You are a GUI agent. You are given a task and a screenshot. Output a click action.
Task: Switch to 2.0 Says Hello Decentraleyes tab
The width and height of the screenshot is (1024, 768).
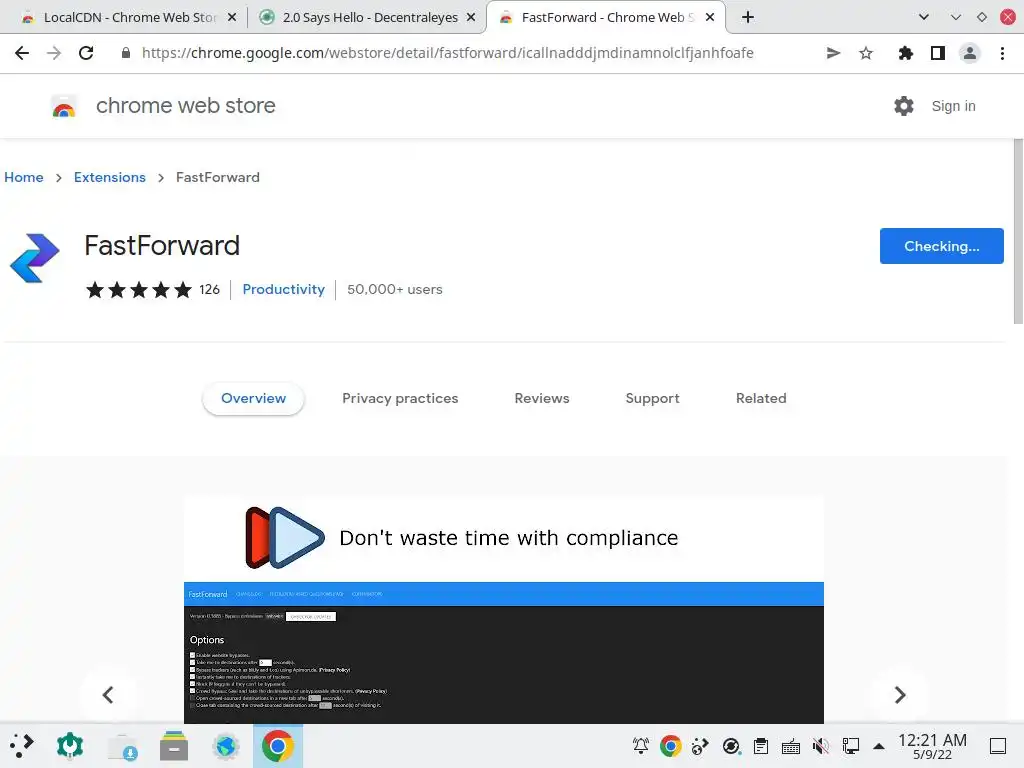point(367,18)
